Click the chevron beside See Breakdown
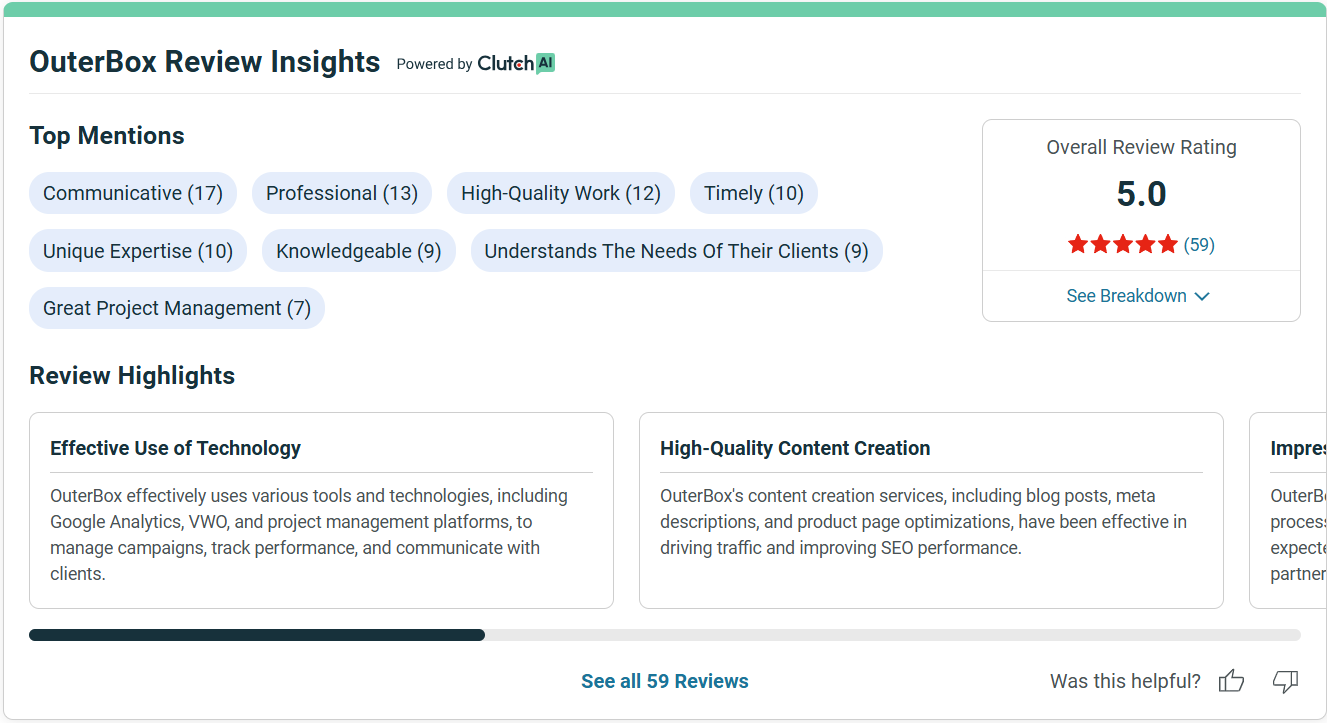The image size is (1327, 723). (x=1203, y=295)
